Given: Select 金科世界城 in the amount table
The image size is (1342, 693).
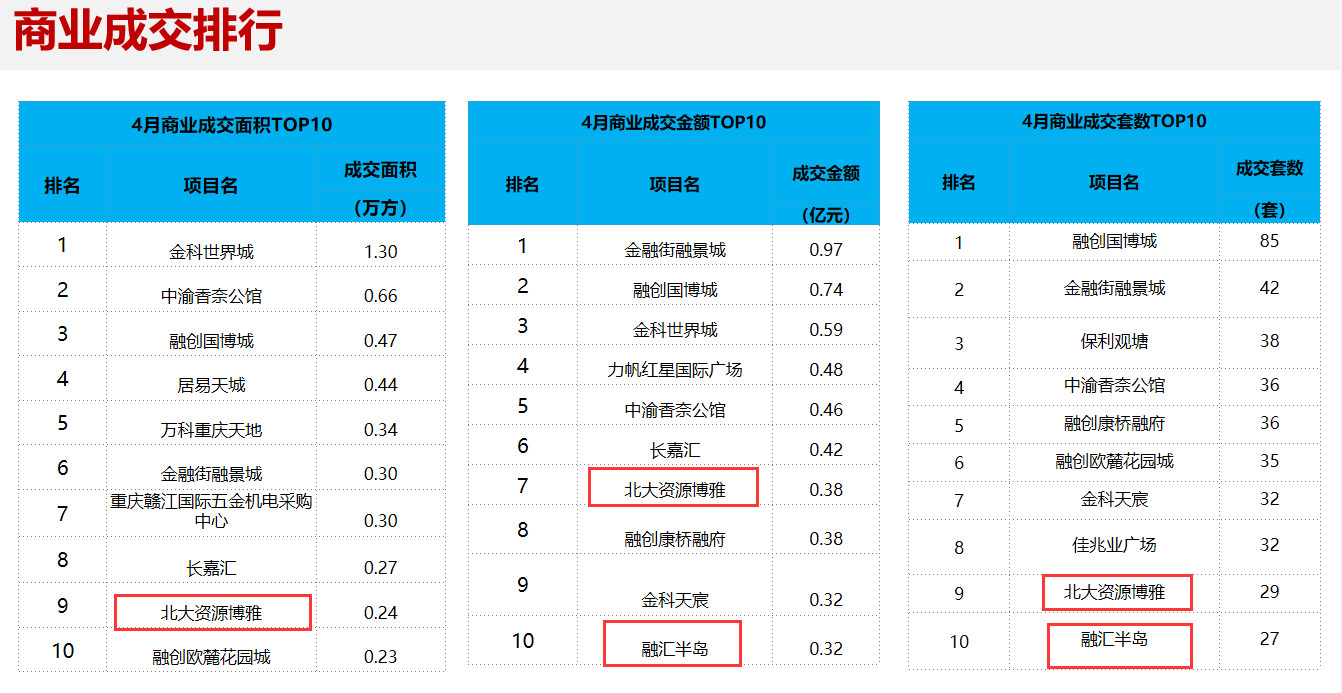Looking at the screenshot, I should [x=675, y=330].
